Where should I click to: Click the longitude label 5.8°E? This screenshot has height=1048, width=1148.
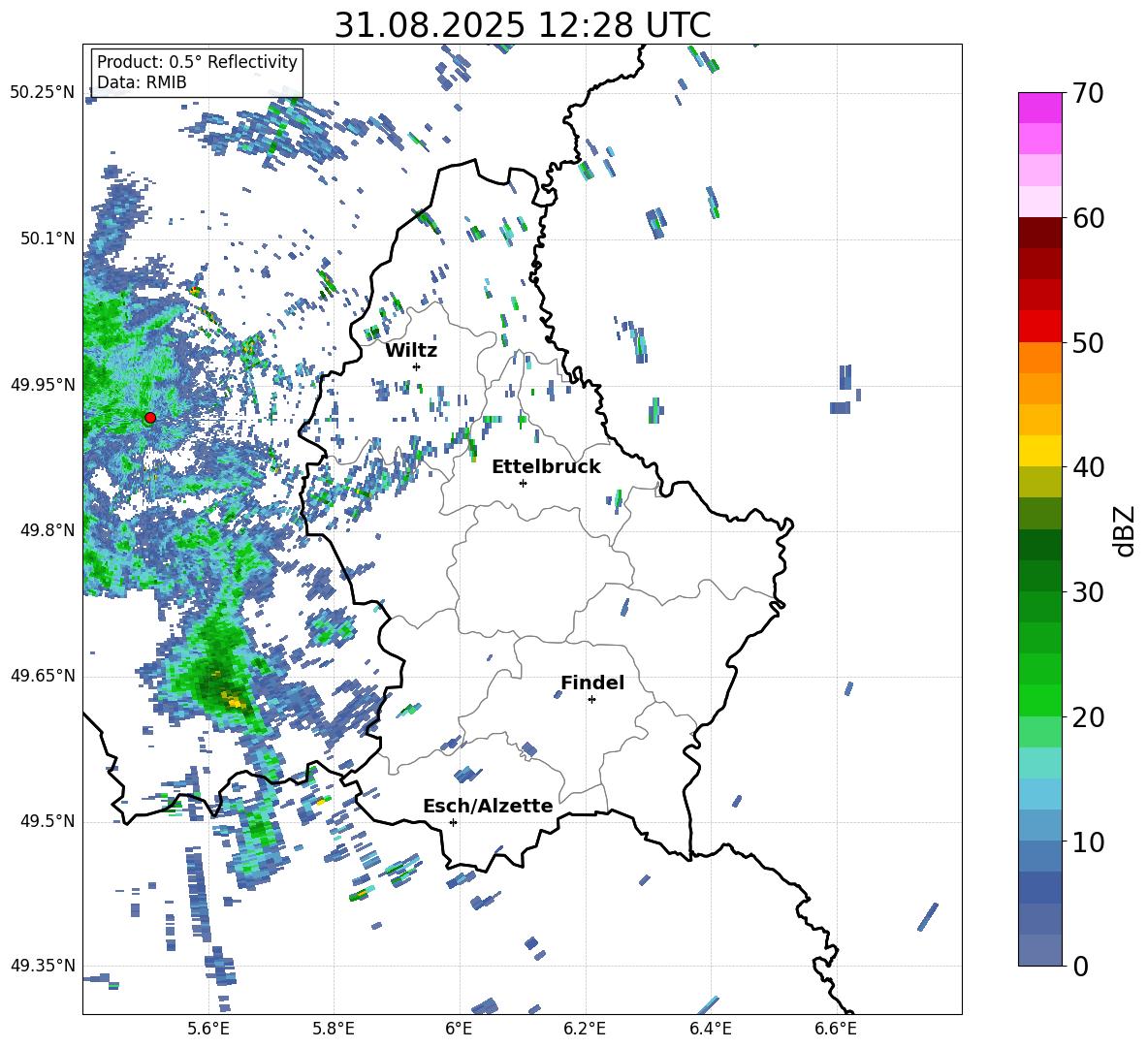click(334, 1029)
